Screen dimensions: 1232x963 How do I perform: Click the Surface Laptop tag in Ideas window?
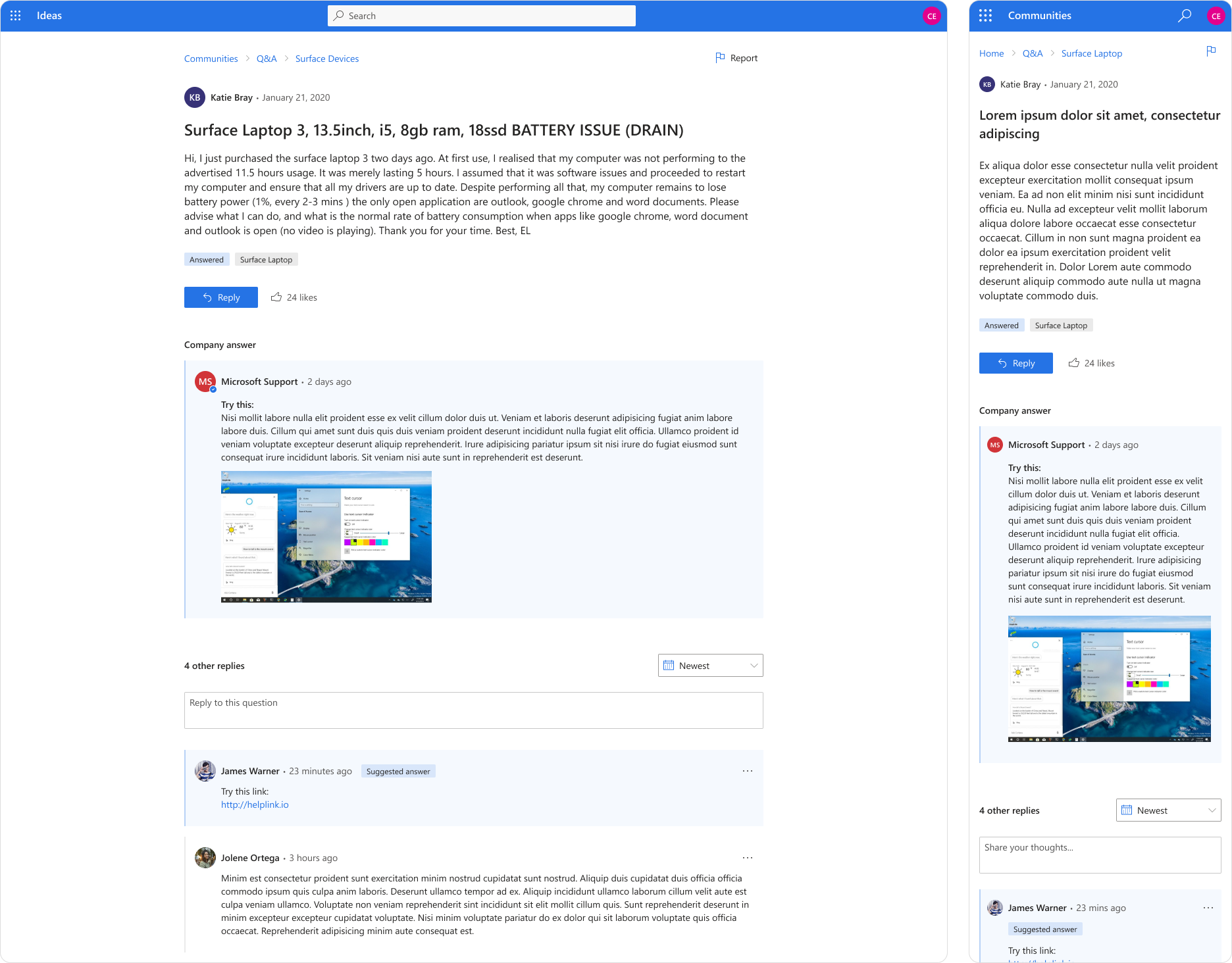point(267,259)
